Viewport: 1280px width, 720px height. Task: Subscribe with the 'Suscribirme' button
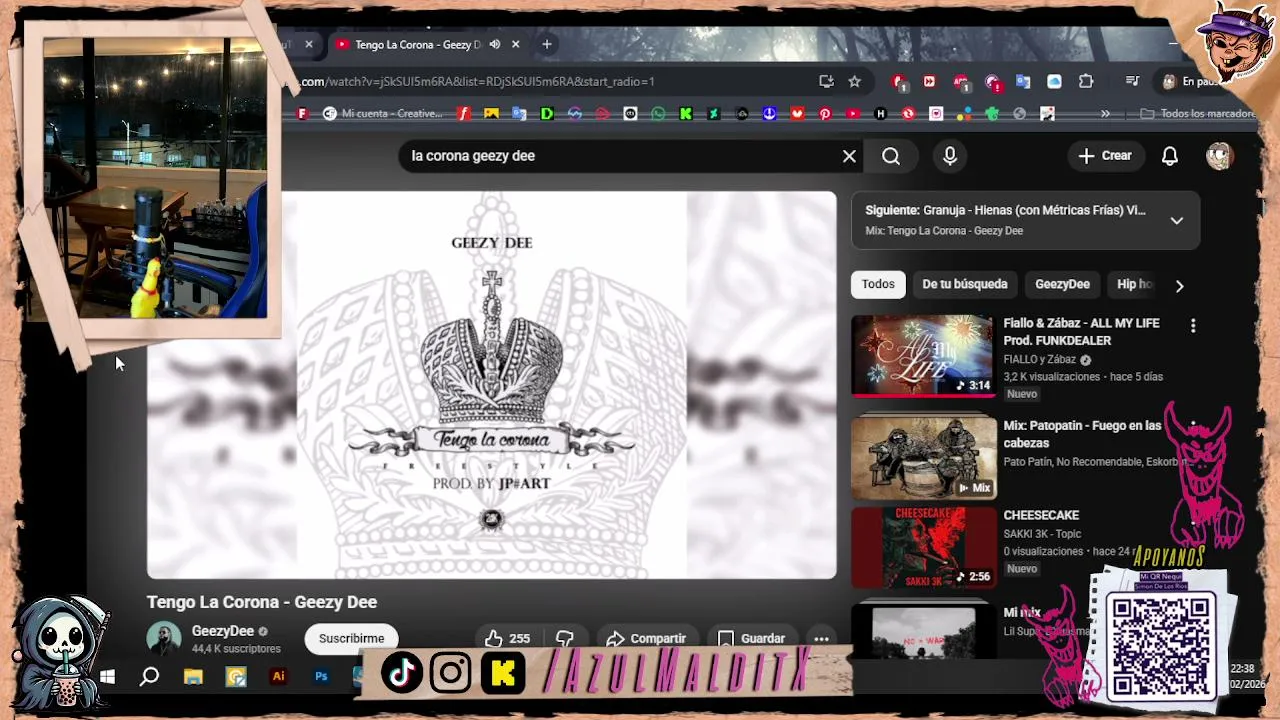(x=351, y=638)
